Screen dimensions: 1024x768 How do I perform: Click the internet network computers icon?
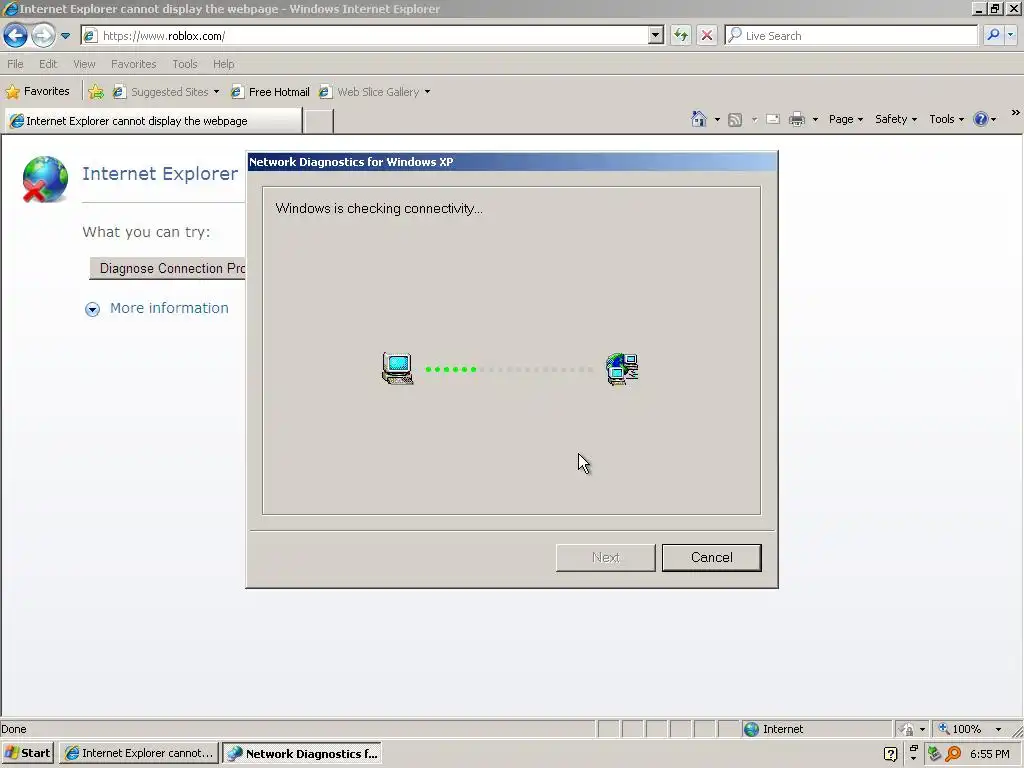click(622, 369)
